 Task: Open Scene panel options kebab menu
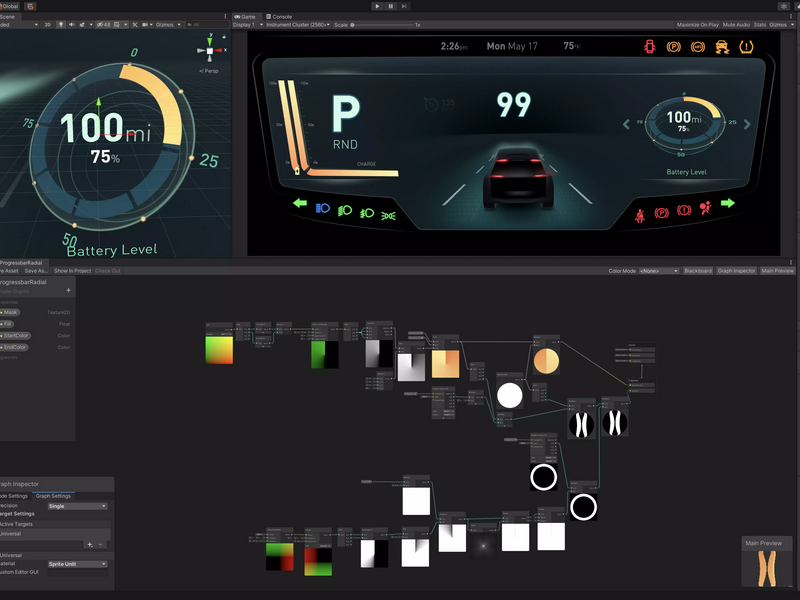[226, 16]
